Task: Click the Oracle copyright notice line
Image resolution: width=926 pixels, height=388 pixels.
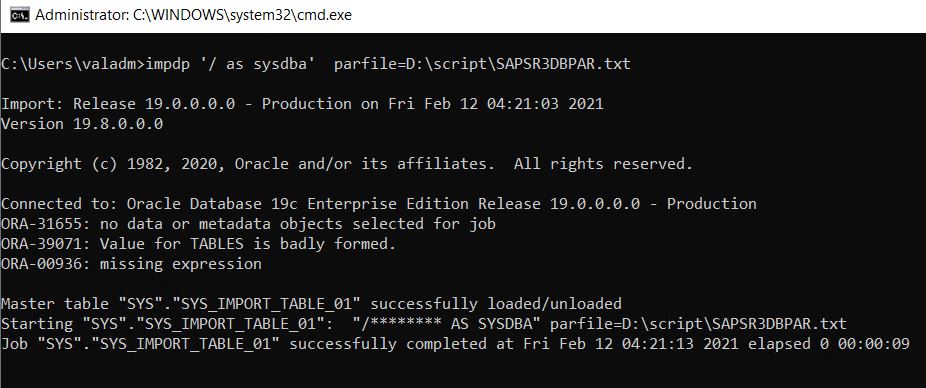Action: 347,164
